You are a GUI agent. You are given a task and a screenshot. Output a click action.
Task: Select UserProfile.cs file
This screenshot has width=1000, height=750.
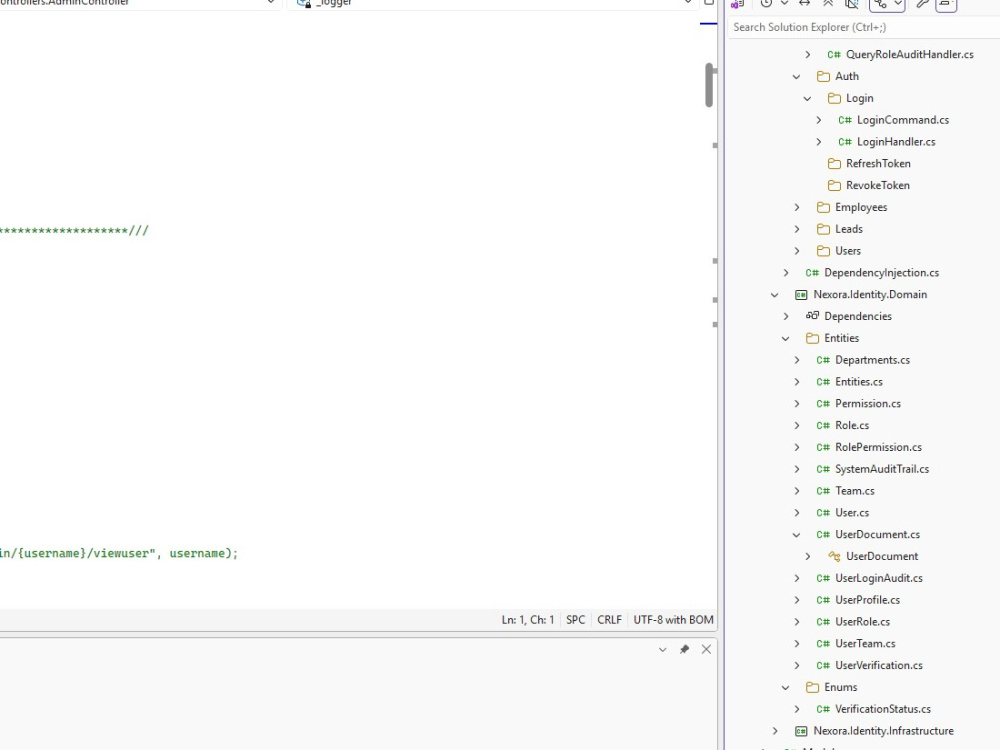pos(867,600)
